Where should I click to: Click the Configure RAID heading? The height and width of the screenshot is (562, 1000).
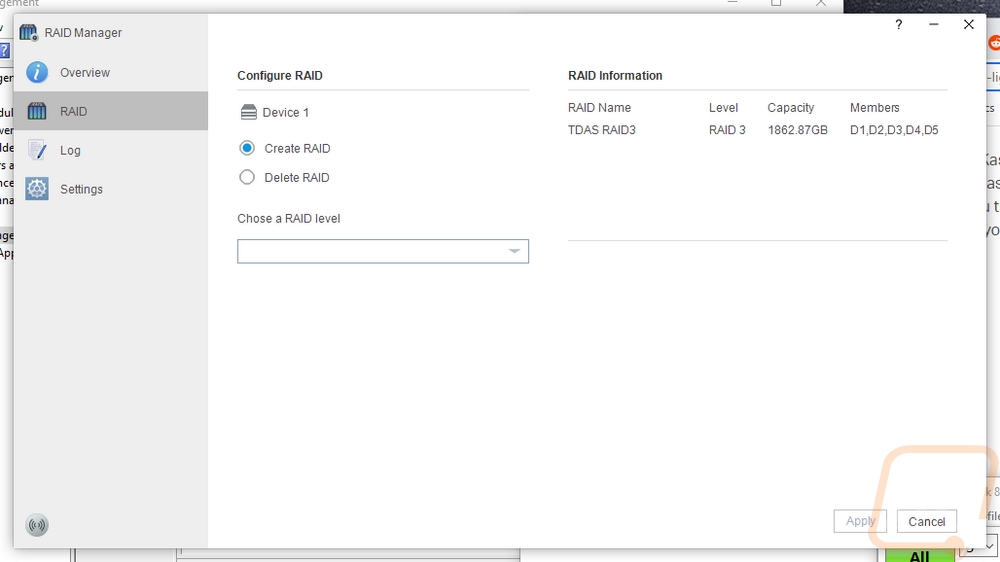click(280, 75)
